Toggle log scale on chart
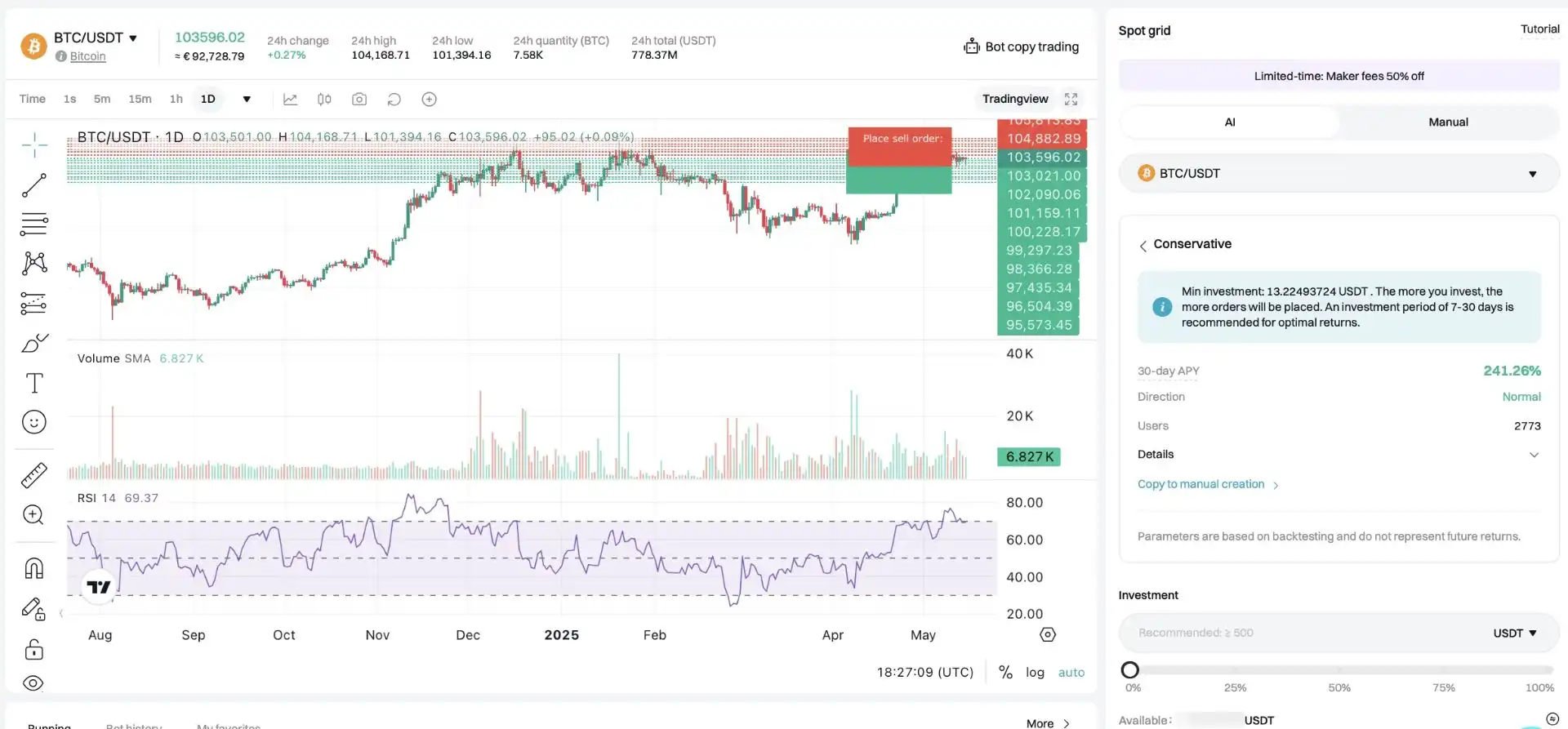This screenshot has width=1568, height=729. point(1035,673)
